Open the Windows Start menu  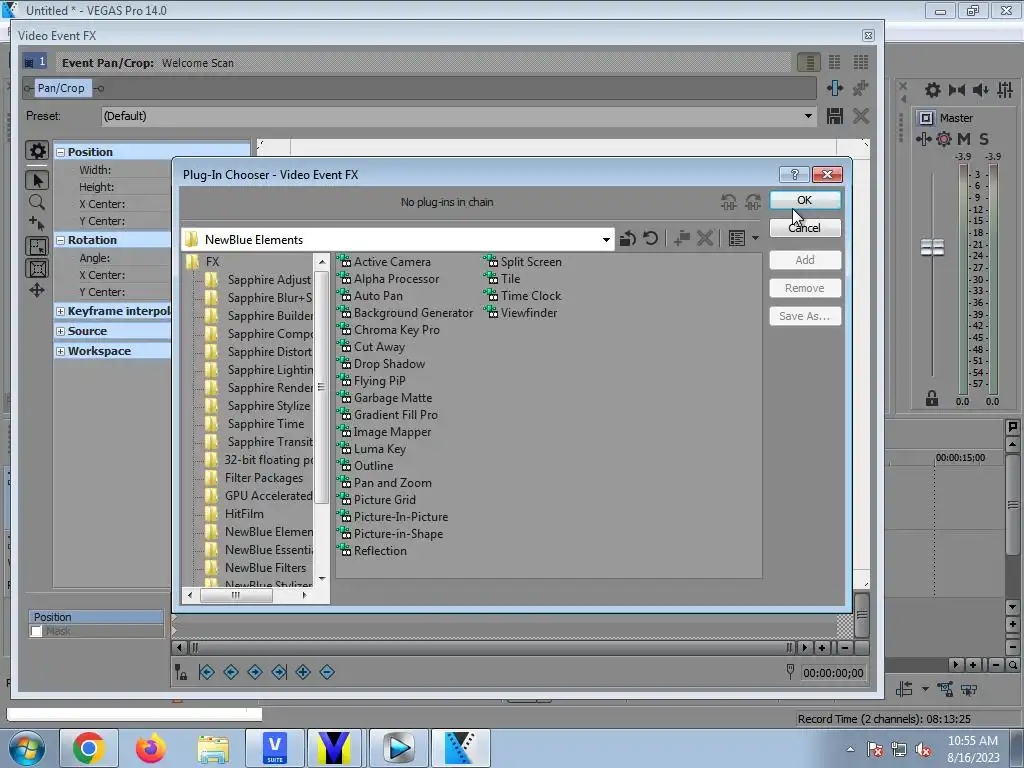[26, 748]
